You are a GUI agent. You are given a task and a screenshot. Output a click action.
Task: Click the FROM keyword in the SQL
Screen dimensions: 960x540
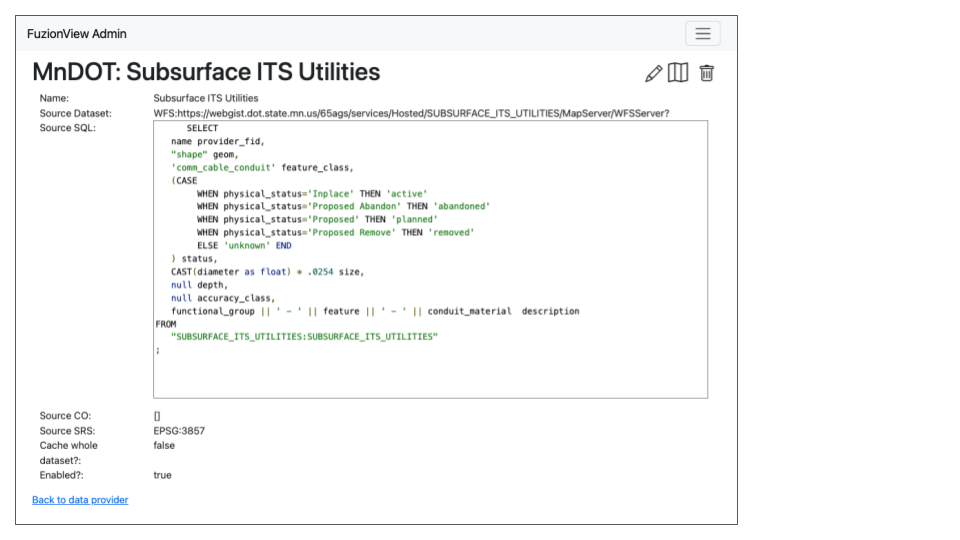[x=166, y=324]
